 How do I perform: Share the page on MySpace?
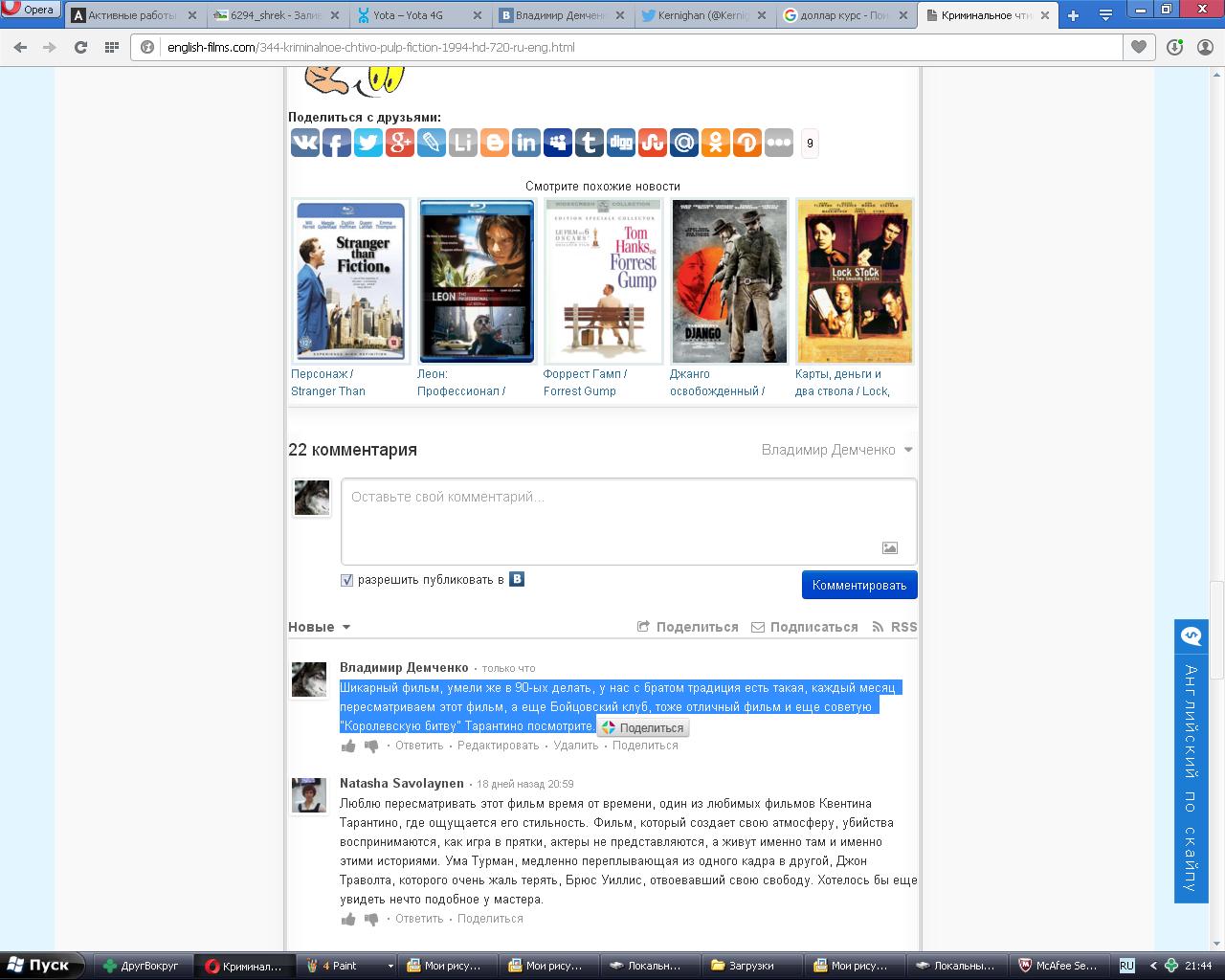click(x=558, y=143)
